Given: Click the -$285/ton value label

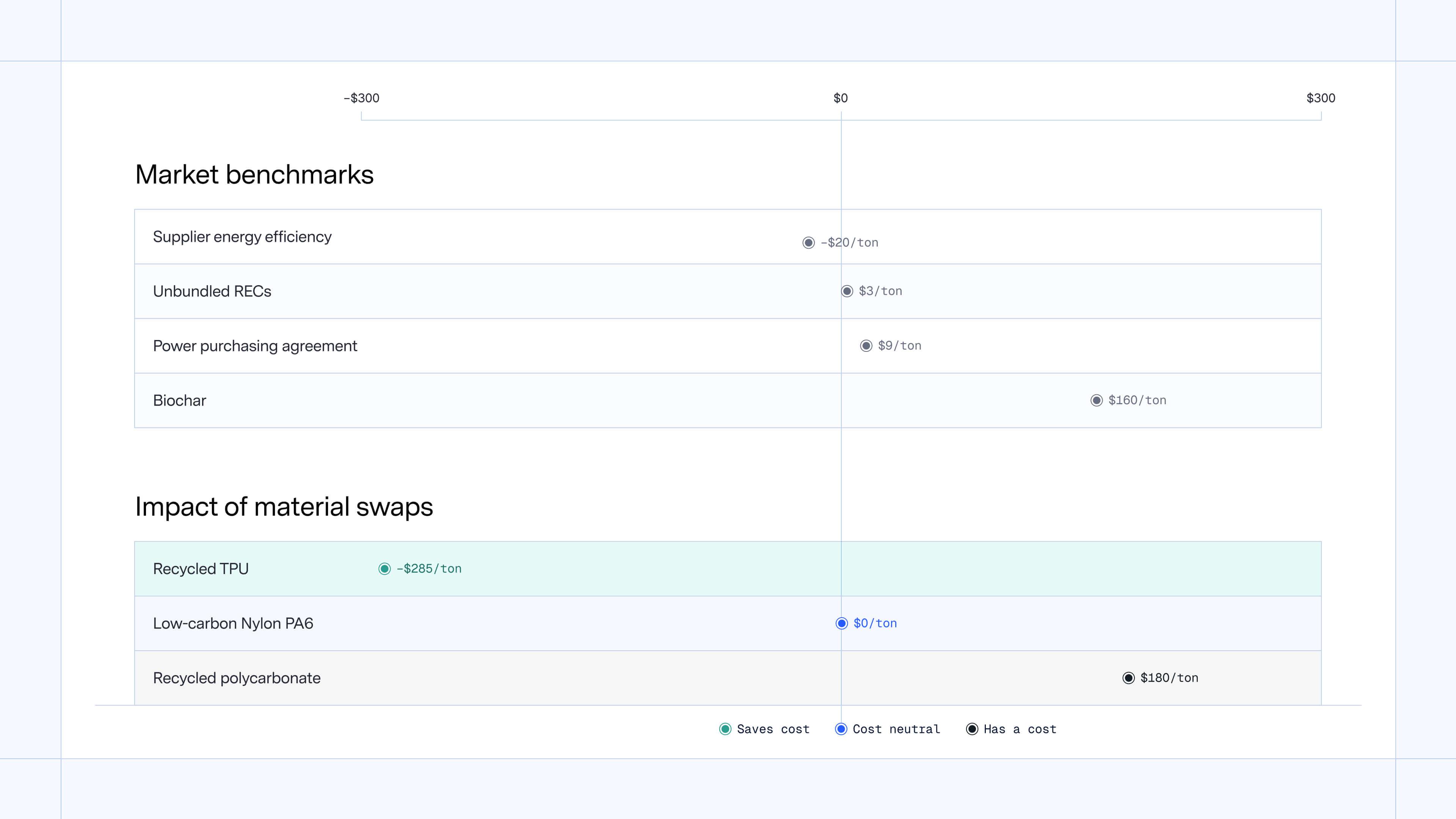Looking at the screenshot, I should [429, 569].
